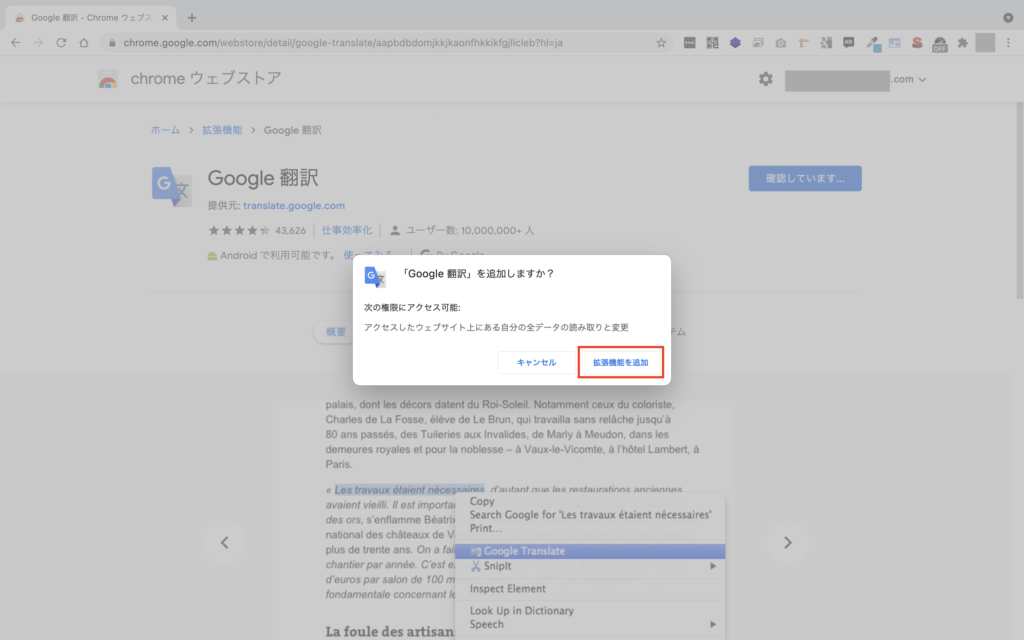
Task: Click the gauge extension showing OFF
Action: tap(940, 44)
